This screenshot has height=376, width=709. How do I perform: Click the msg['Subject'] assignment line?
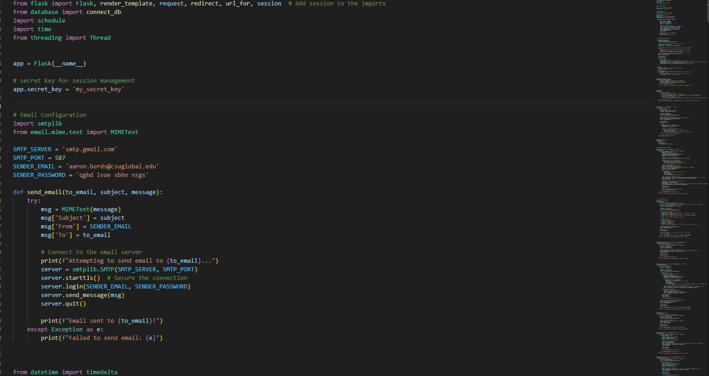coord(83,218)
